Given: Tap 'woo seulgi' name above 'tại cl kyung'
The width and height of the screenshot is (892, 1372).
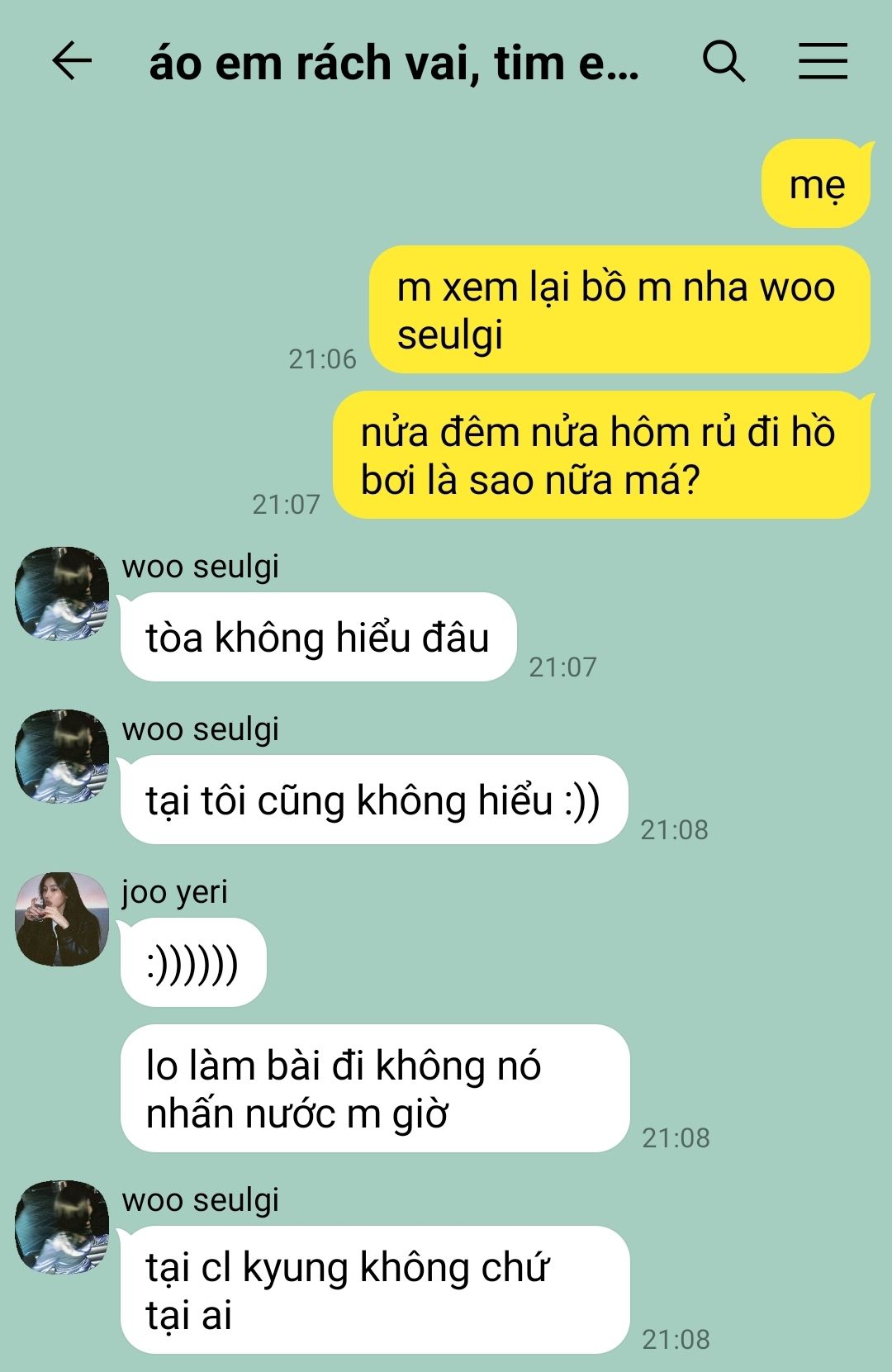Looking at the screenshot, I should pos(200,1200).
